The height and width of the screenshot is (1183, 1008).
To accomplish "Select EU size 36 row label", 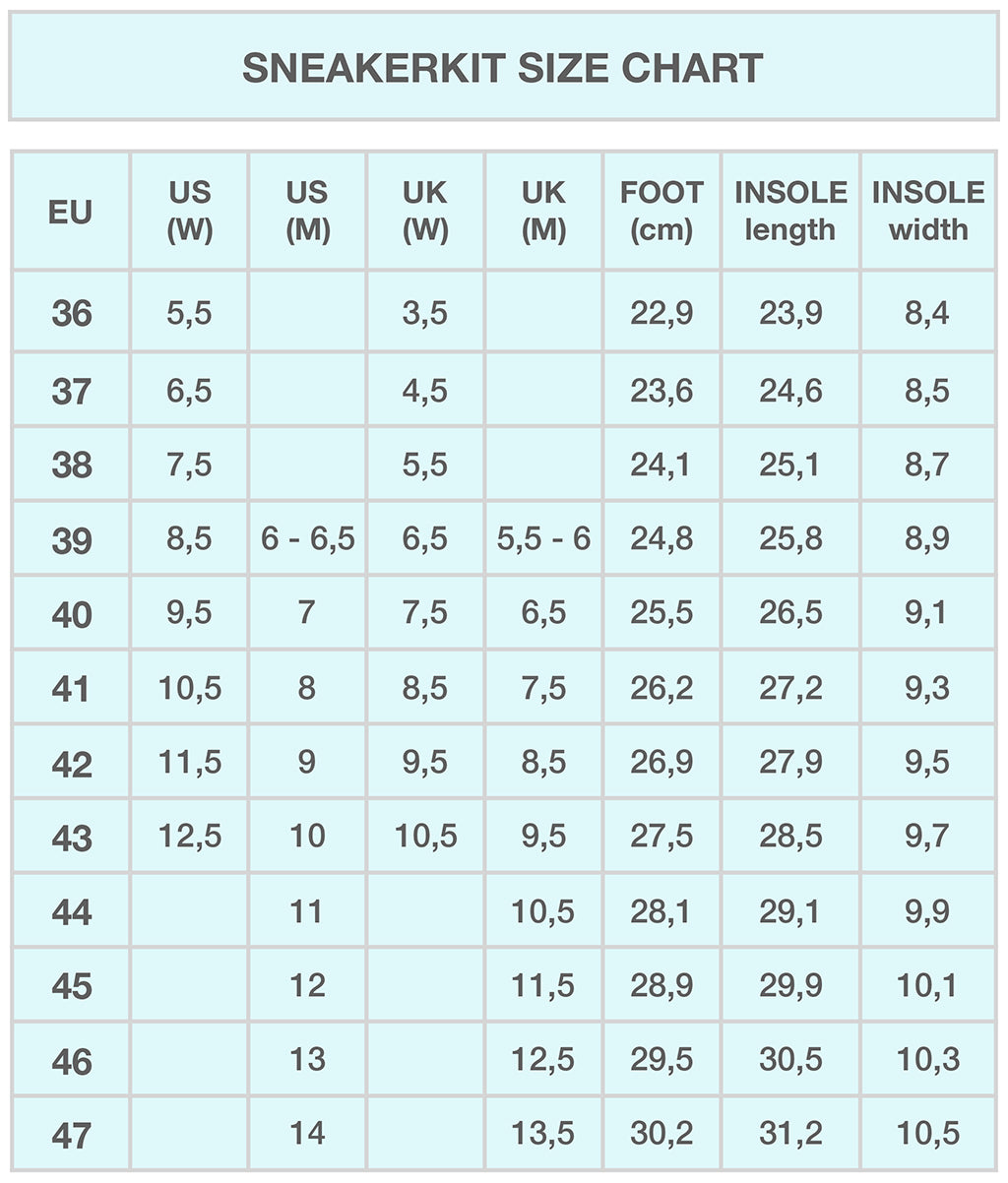I will pos(71,314).
